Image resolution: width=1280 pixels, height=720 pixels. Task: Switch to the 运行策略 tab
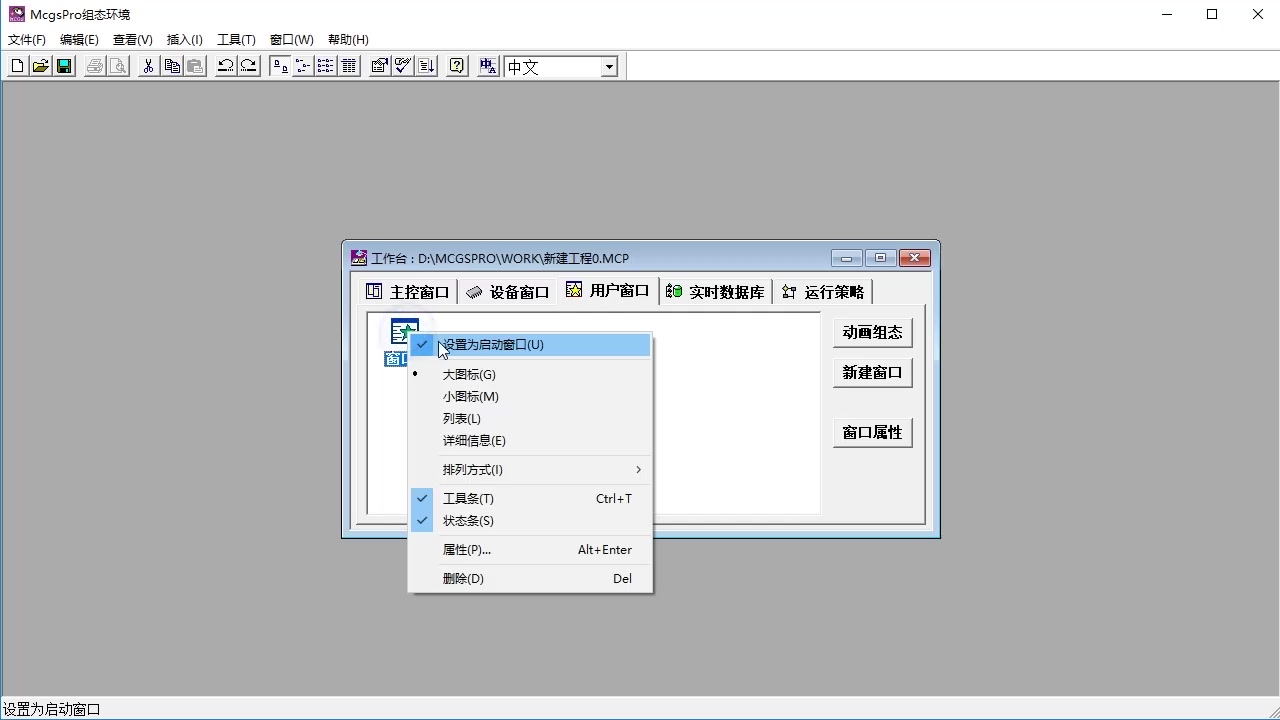click(824, 292)
